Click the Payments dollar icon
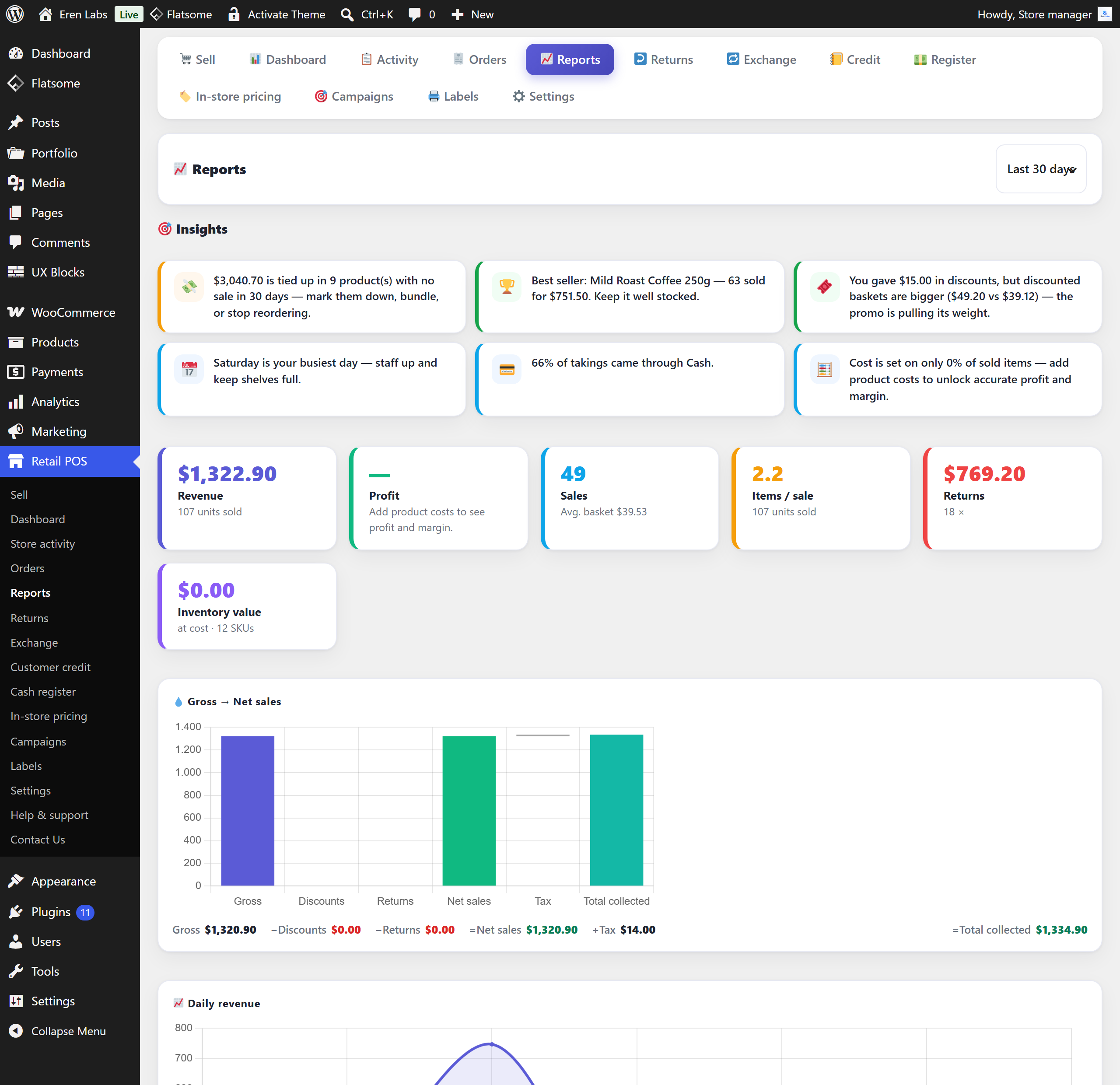This screenshot has height=1085, width=1120. [x=16, y=372]
